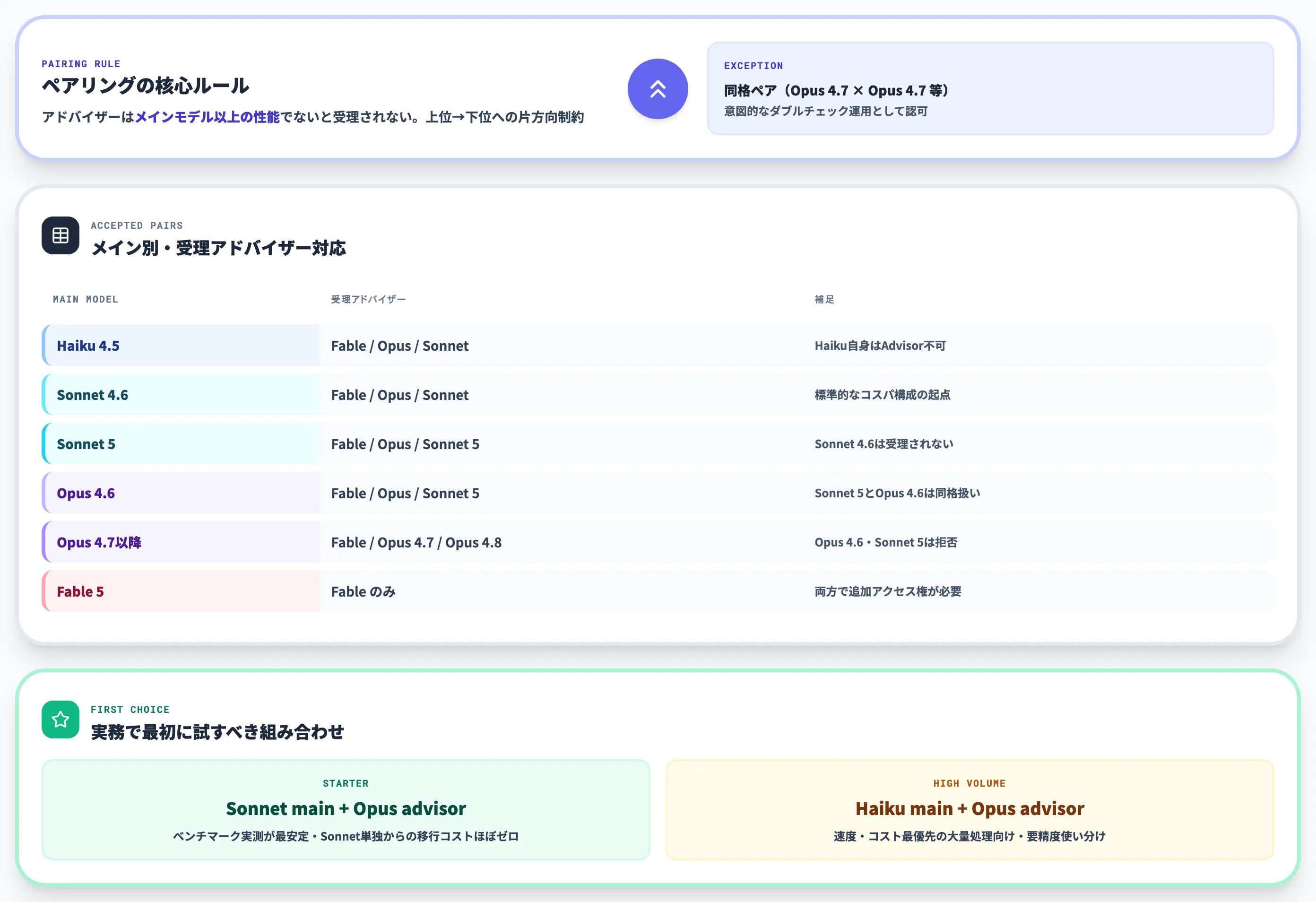Click the note 'Sonnet 4.6は受理されない'
Screen dimensions: 1316x902
click(884, 444)
